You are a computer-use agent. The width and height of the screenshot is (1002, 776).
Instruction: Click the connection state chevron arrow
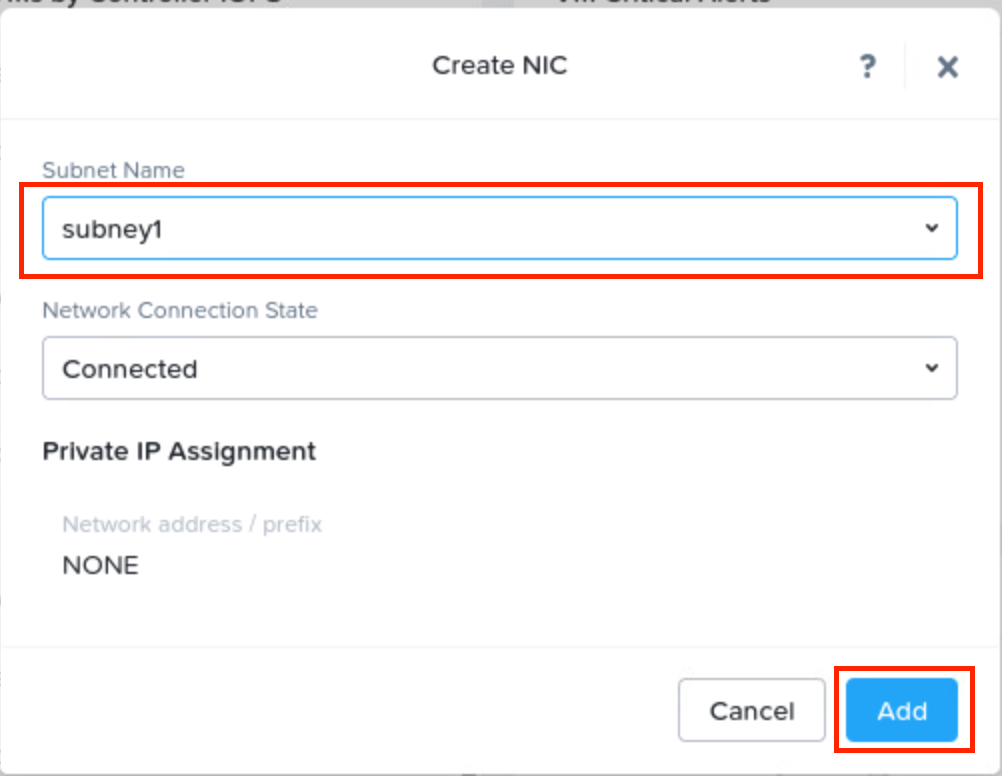932,368
